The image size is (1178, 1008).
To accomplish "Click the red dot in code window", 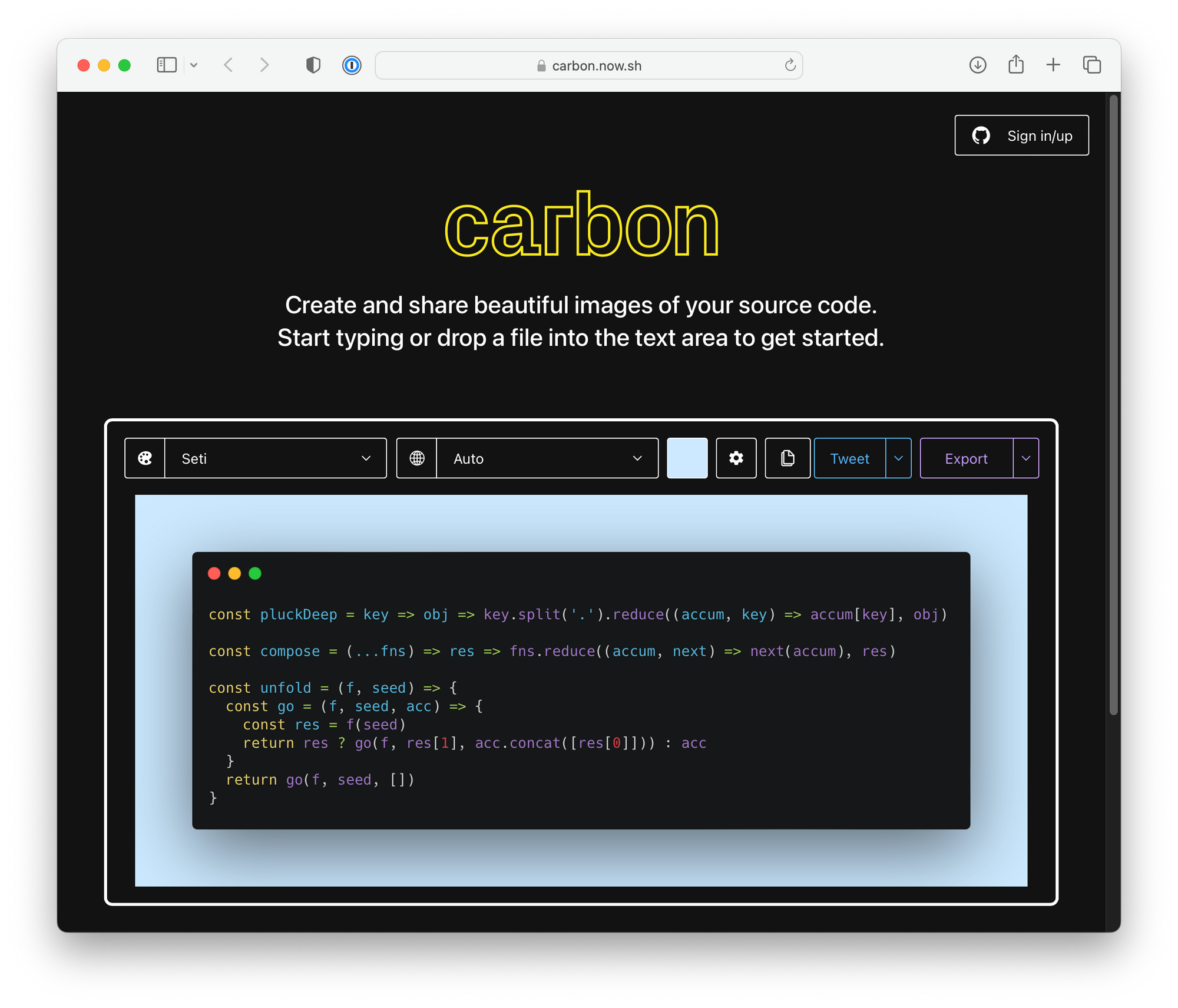I will 214,573.
